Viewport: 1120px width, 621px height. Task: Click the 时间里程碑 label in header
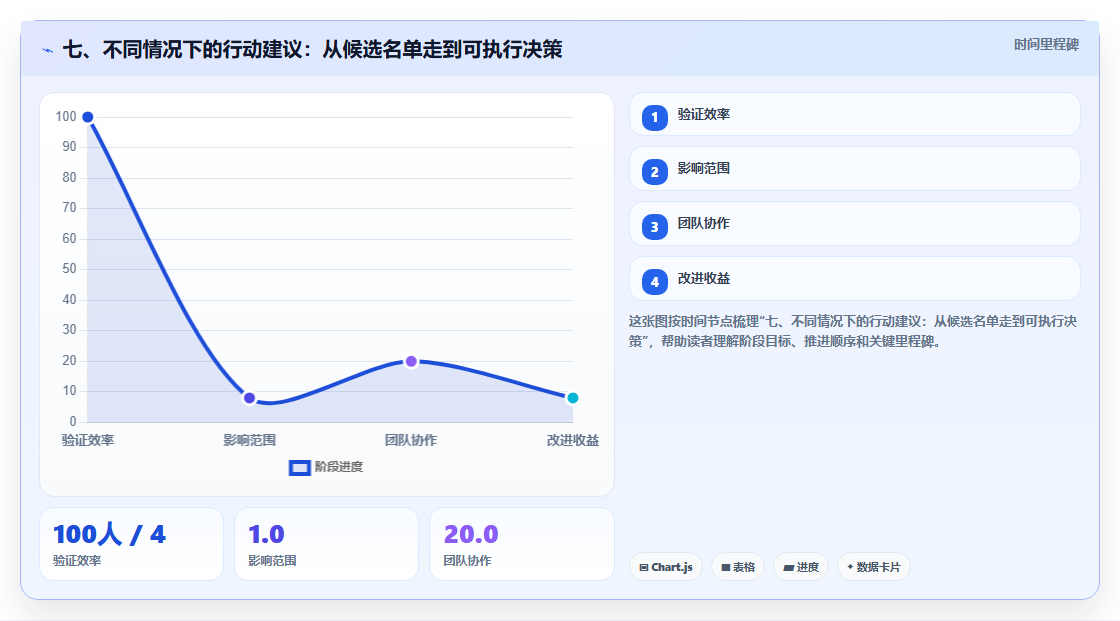(x=1046, y=44)
